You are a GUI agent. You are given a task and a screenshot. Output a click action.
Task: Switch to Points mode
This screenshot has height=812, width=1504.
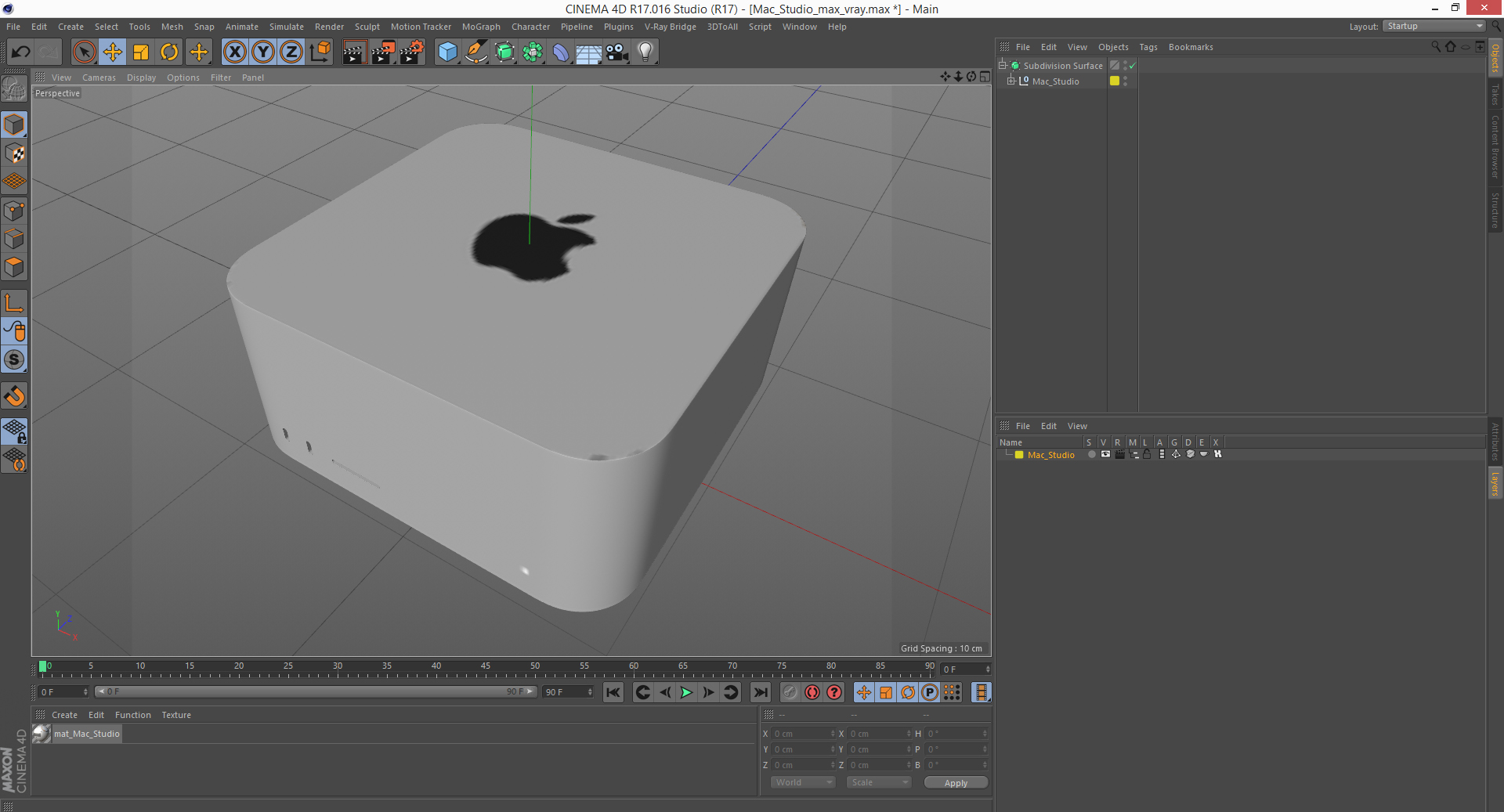coord(14,211)
